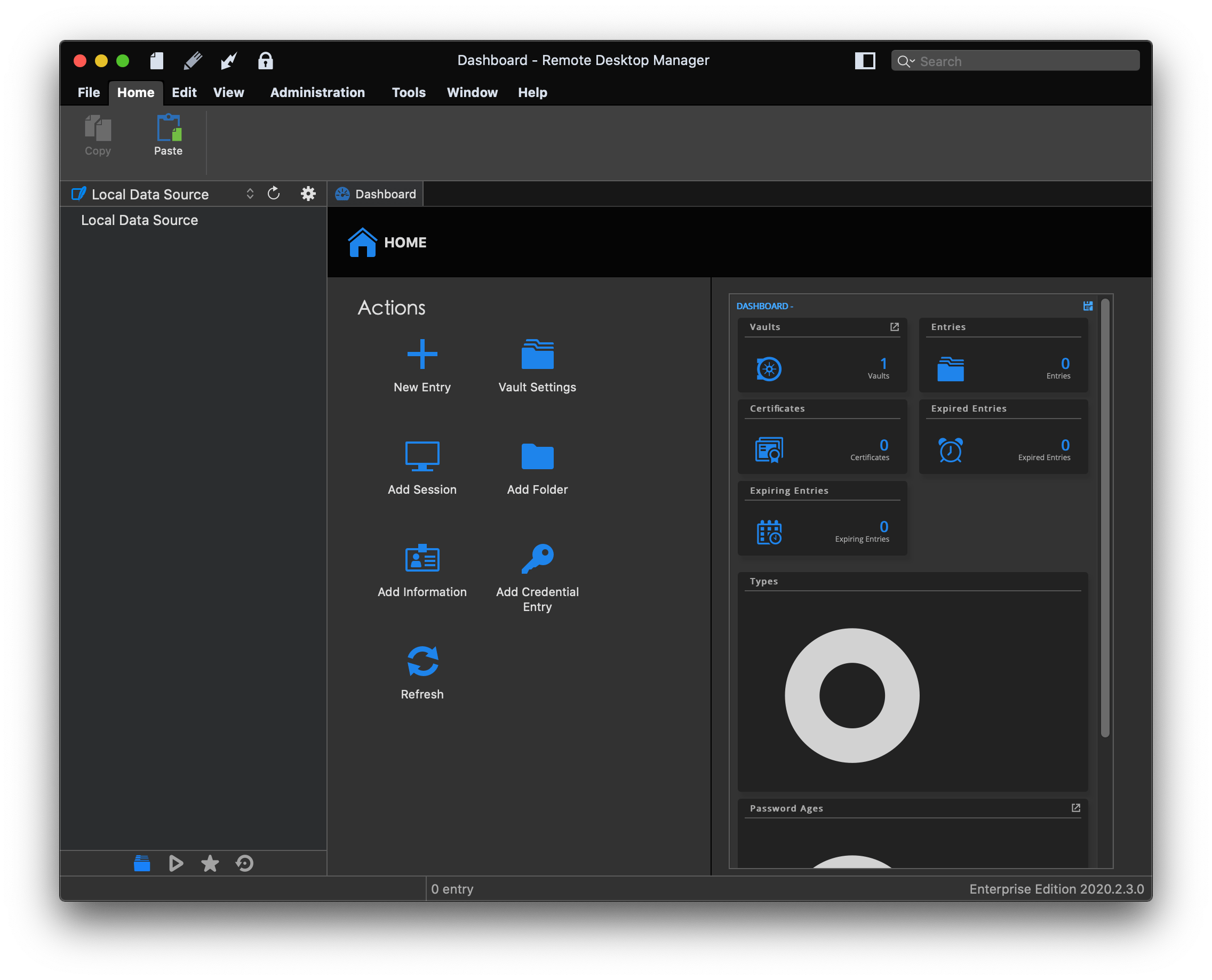
Task: Click the New Entry plus icon
Action: 422,354
